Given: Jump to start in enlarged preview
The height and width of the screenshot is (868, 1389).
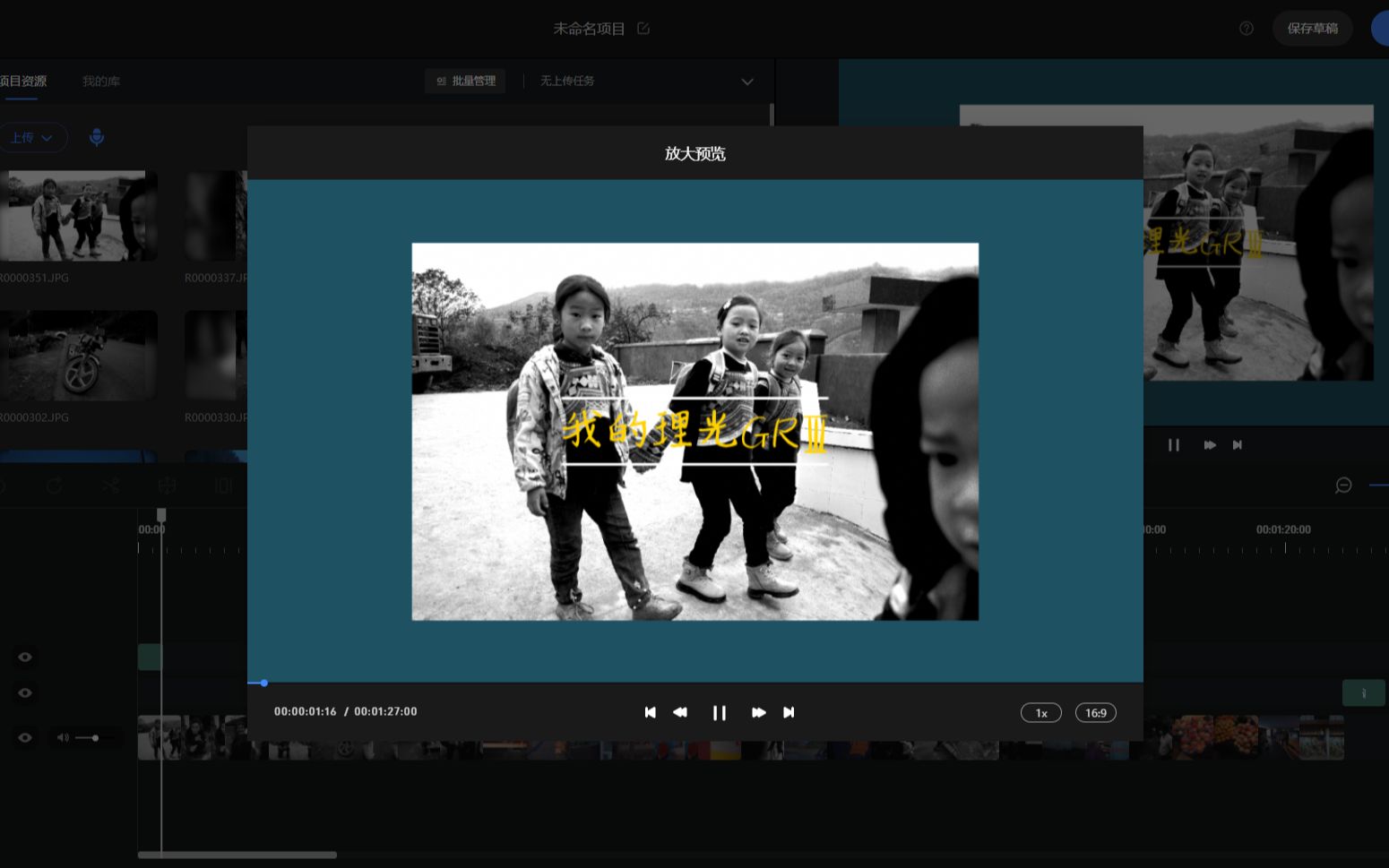Looking at the screenshot, I should pos(651,712).
